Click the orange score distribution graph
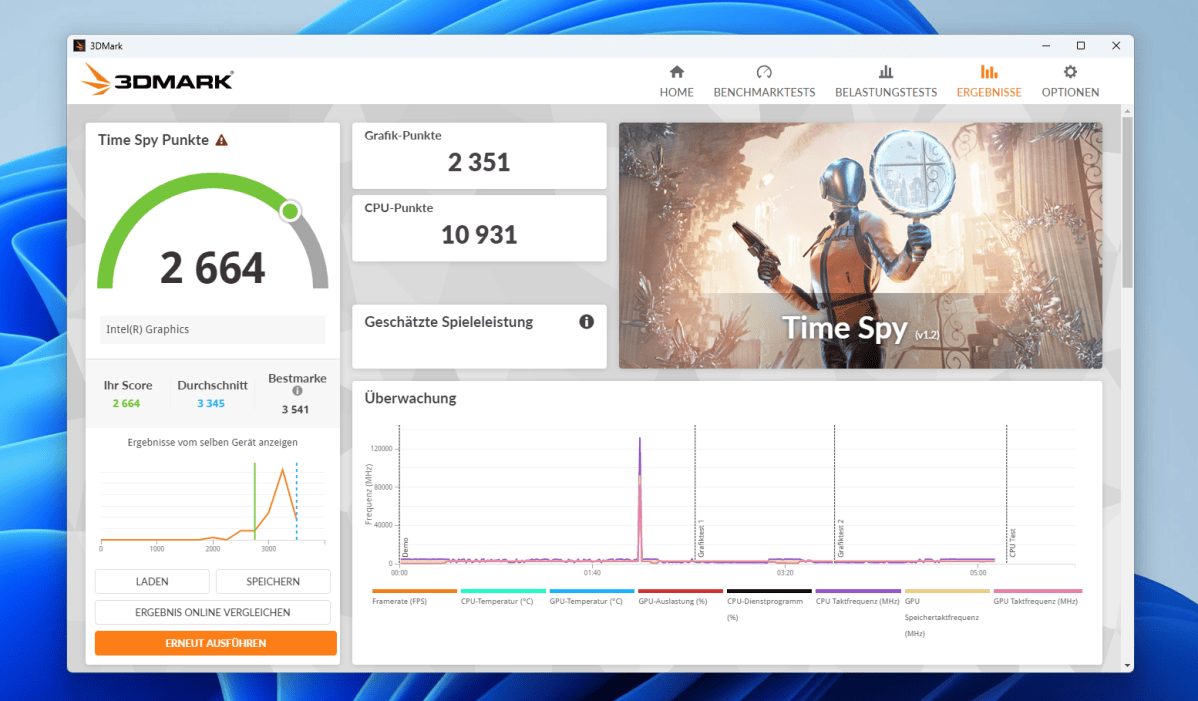 pyautogui.click(x=212, y=506)
